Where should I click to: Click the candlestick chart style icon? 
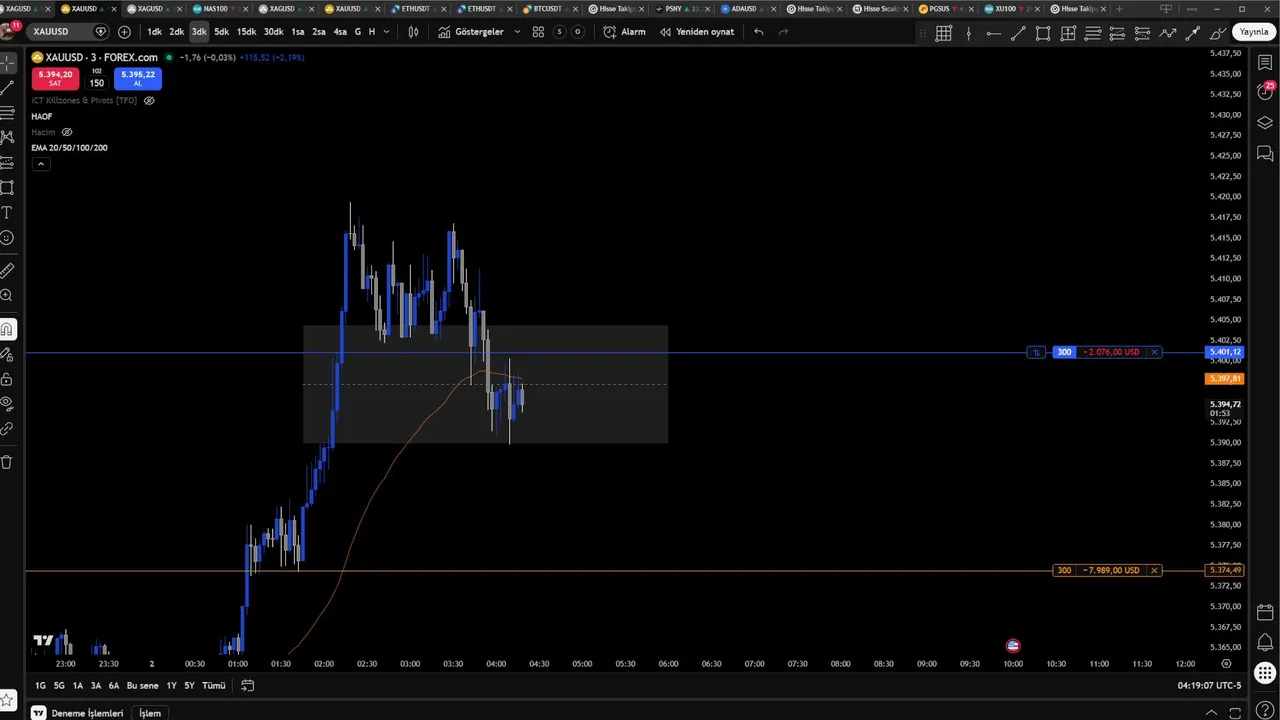(413, 32)
